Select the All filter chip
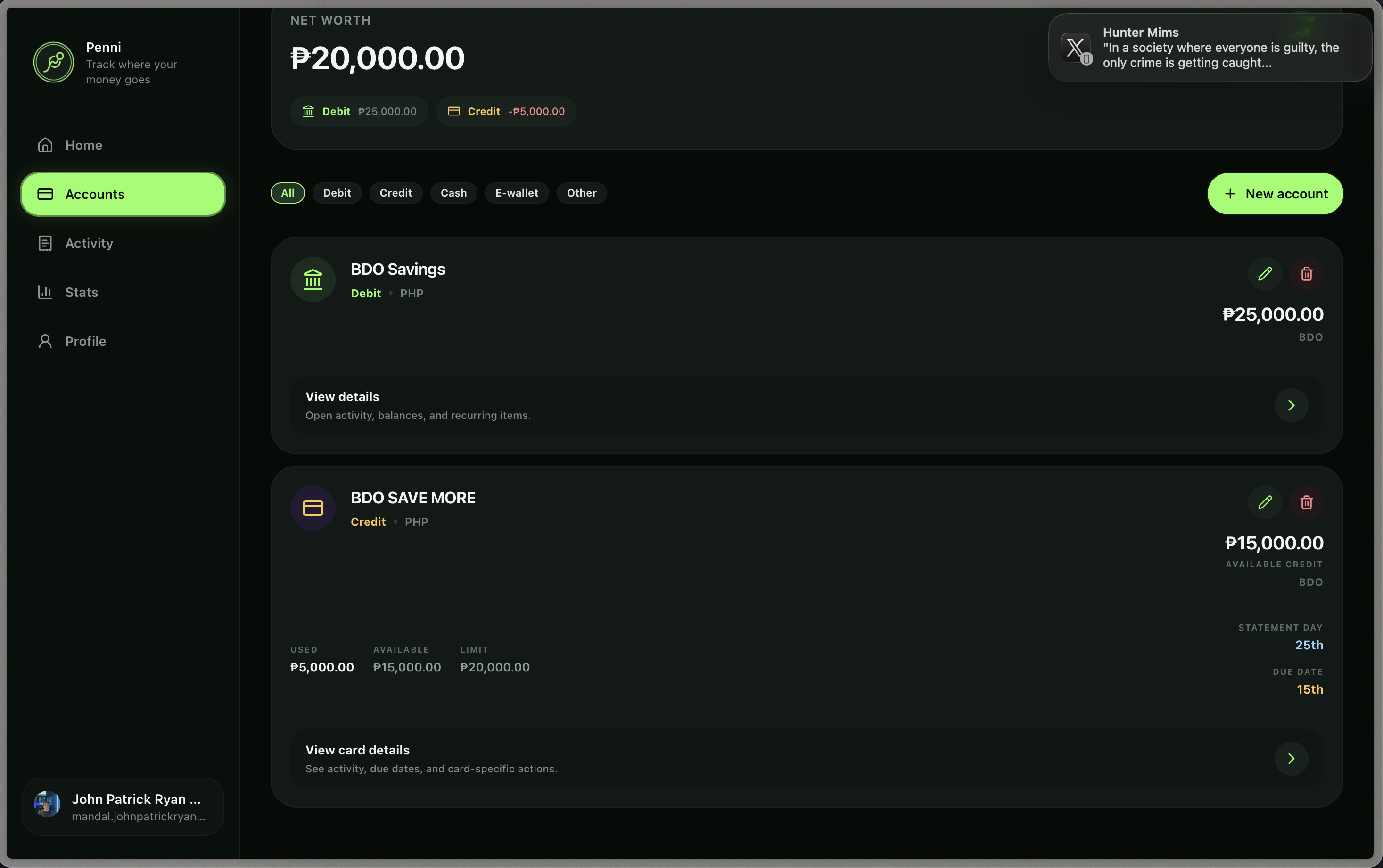Image resolution: width=1383 pixels, height=868 pixels. click(288, 193)
